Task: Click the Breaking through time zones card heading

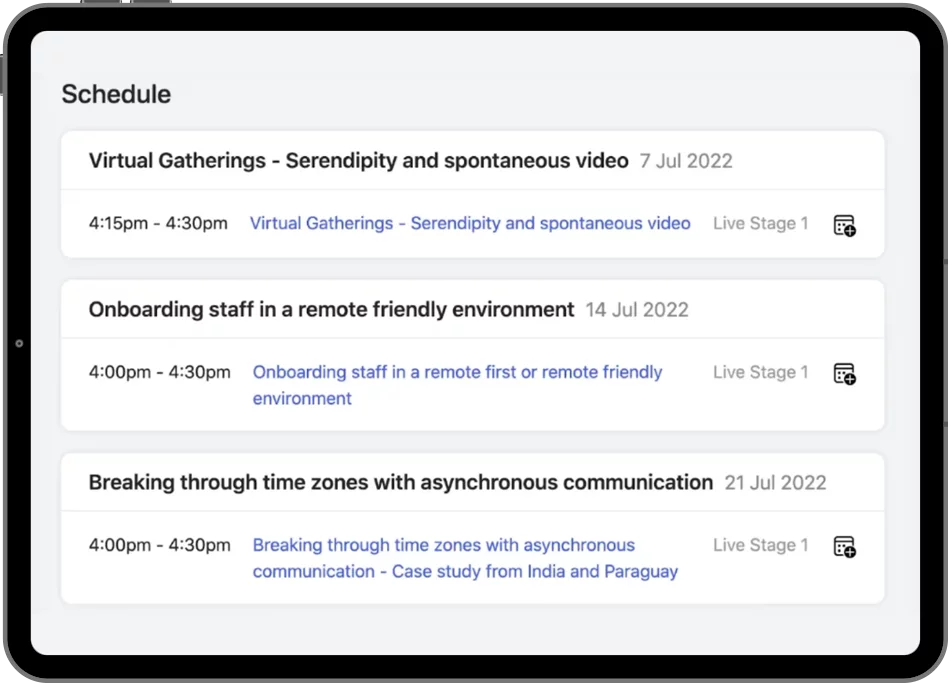Action: 400,482
